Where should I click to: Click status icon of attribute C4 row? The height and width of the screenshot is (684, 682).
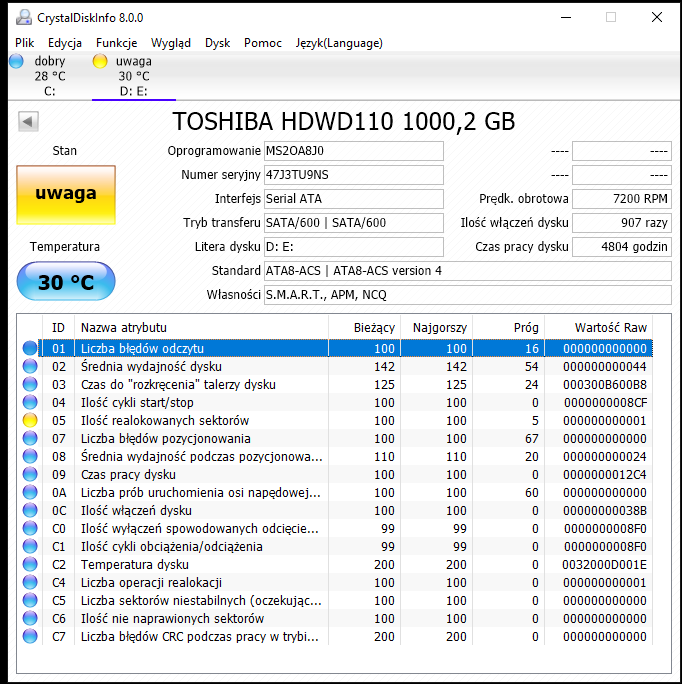coord(30,582)
